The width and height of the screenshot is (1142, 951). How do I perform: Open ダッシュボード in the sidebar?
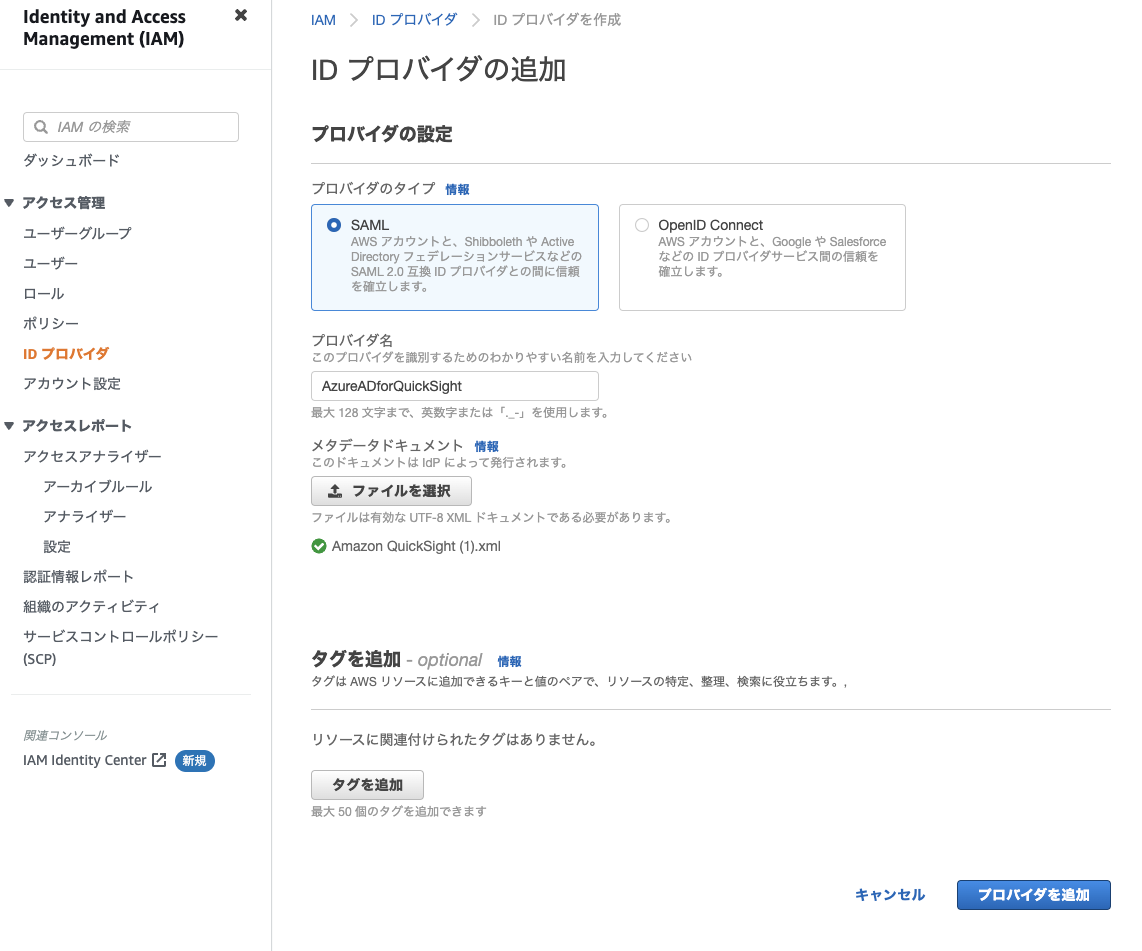[x=71, y=160]
